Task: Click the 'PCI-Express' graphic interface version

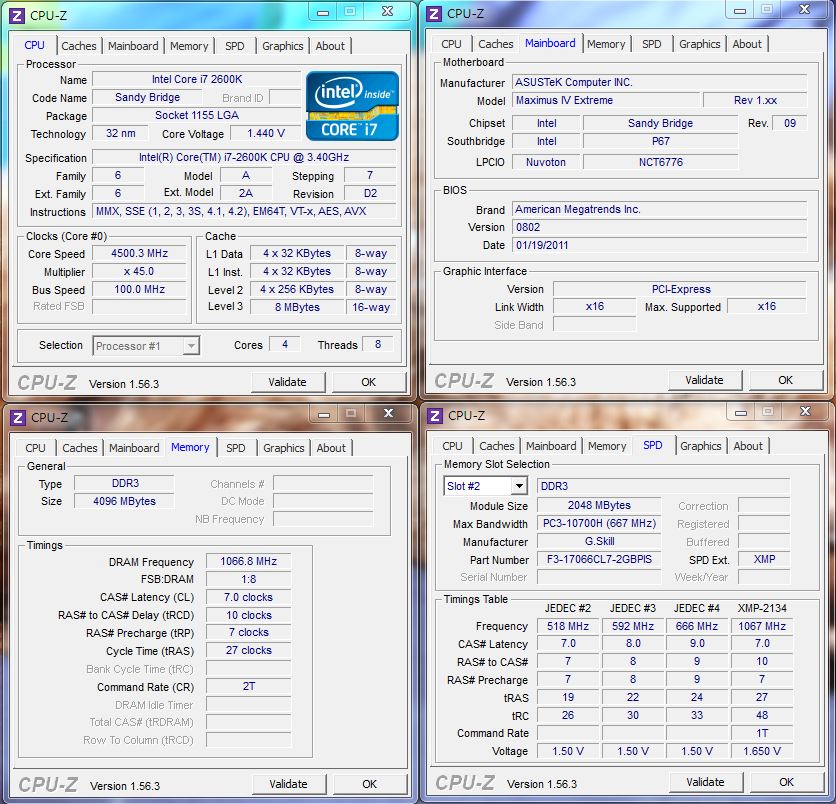Action: [x=680, y=290]
